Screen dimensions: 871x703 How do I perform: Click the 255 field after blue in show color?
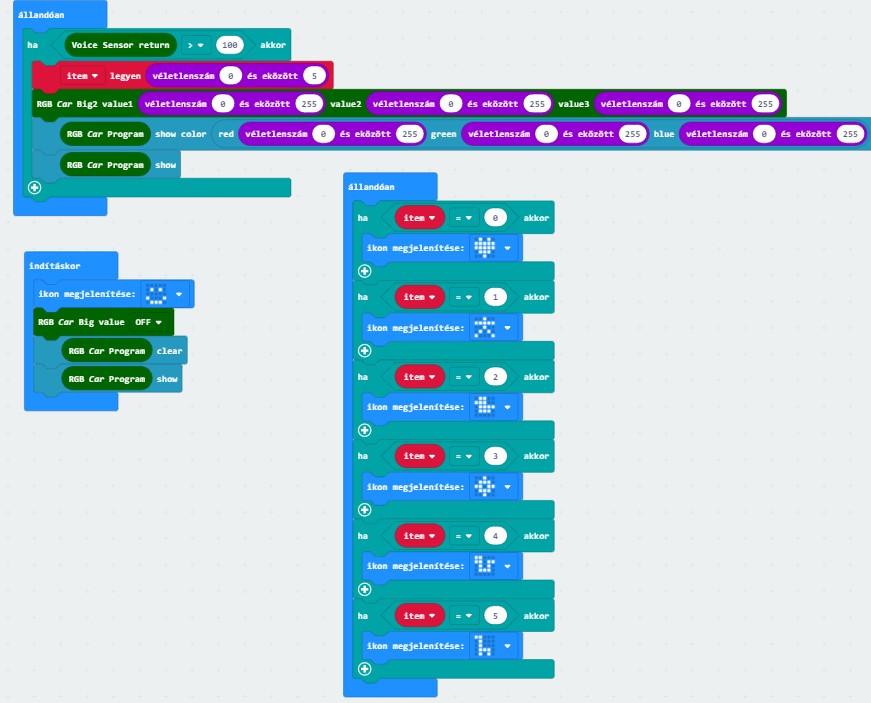tap(851, 134)
